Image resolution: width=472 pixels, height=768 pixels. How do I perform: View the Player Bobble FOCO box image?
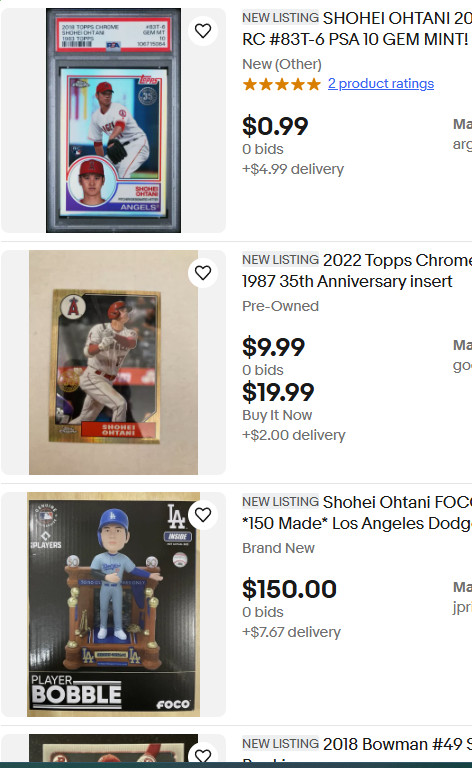114,604
